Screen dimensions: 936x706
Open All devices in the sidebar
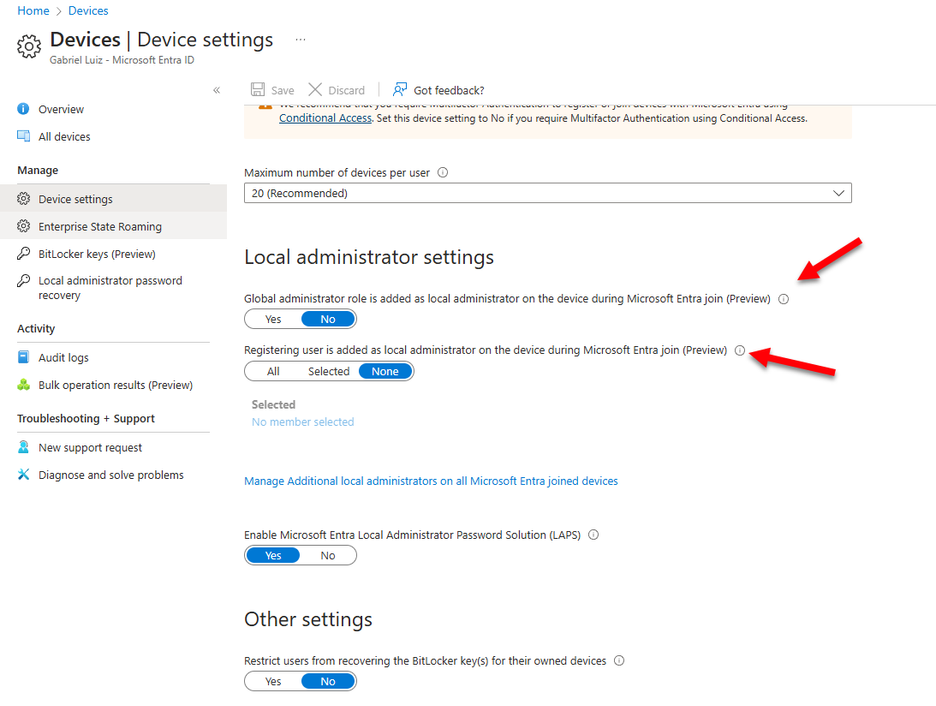click(64, 137)
